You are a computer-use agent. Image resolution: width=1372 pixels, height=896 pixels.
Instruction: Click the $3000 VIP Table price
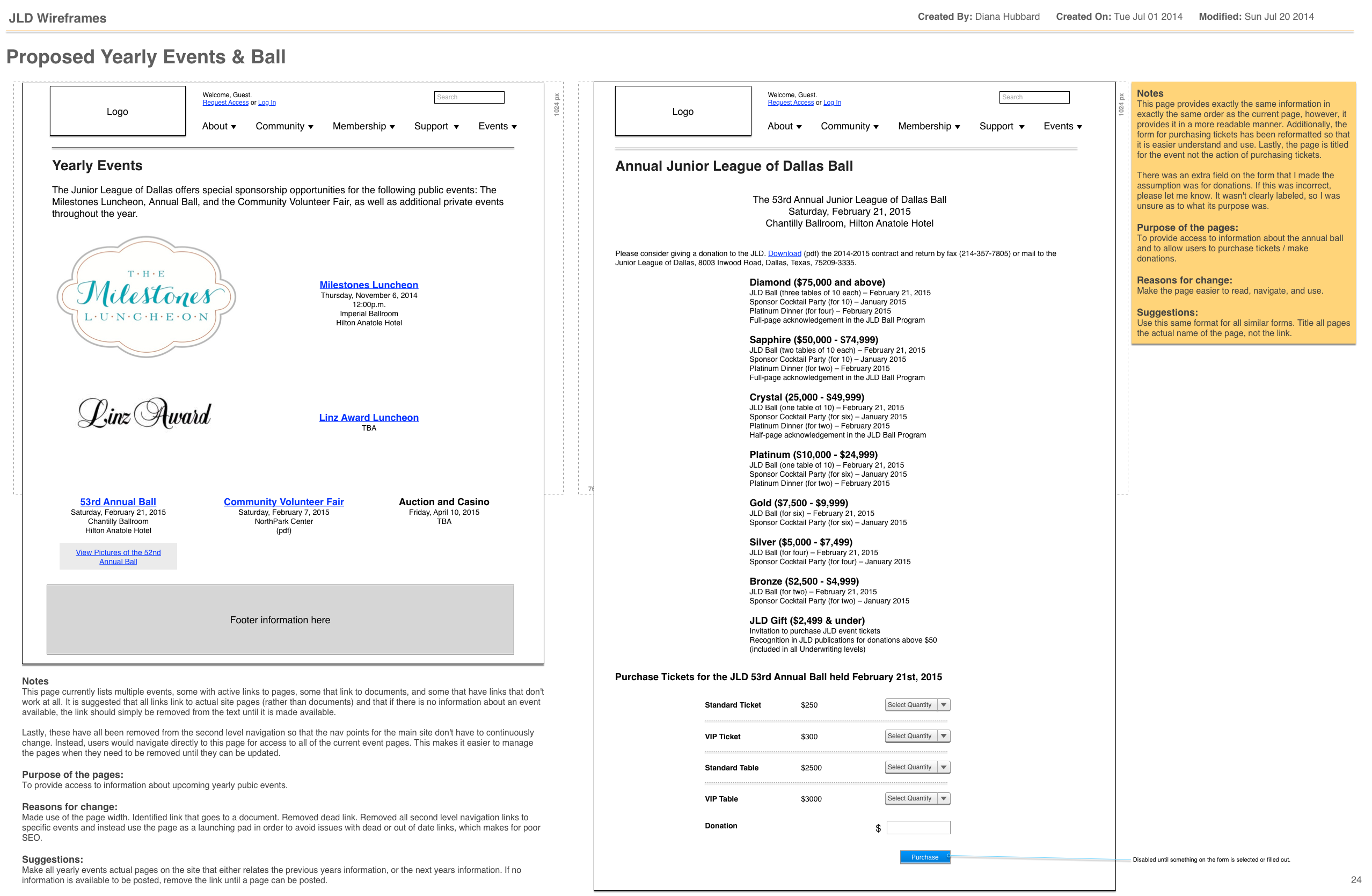pos(812,799)
